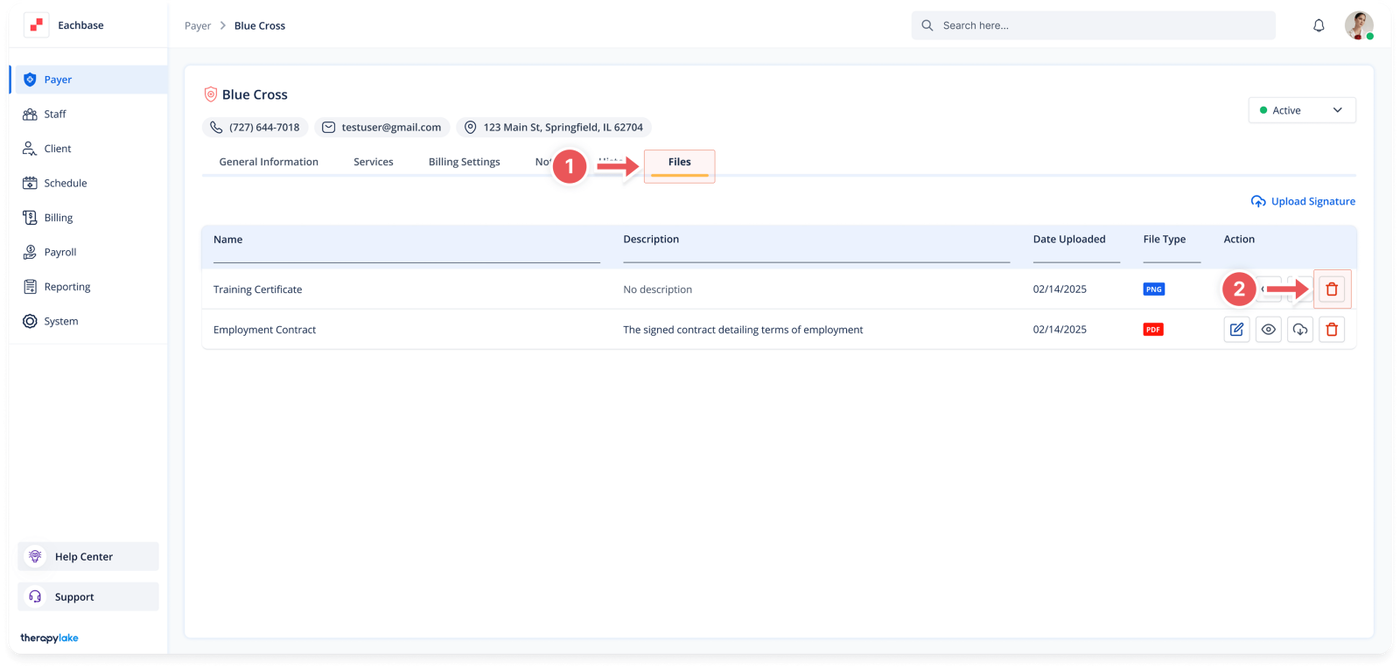1400x669 pixels.
Task: Delete the Training Certificate file
Action: [x=1332, y=289]
